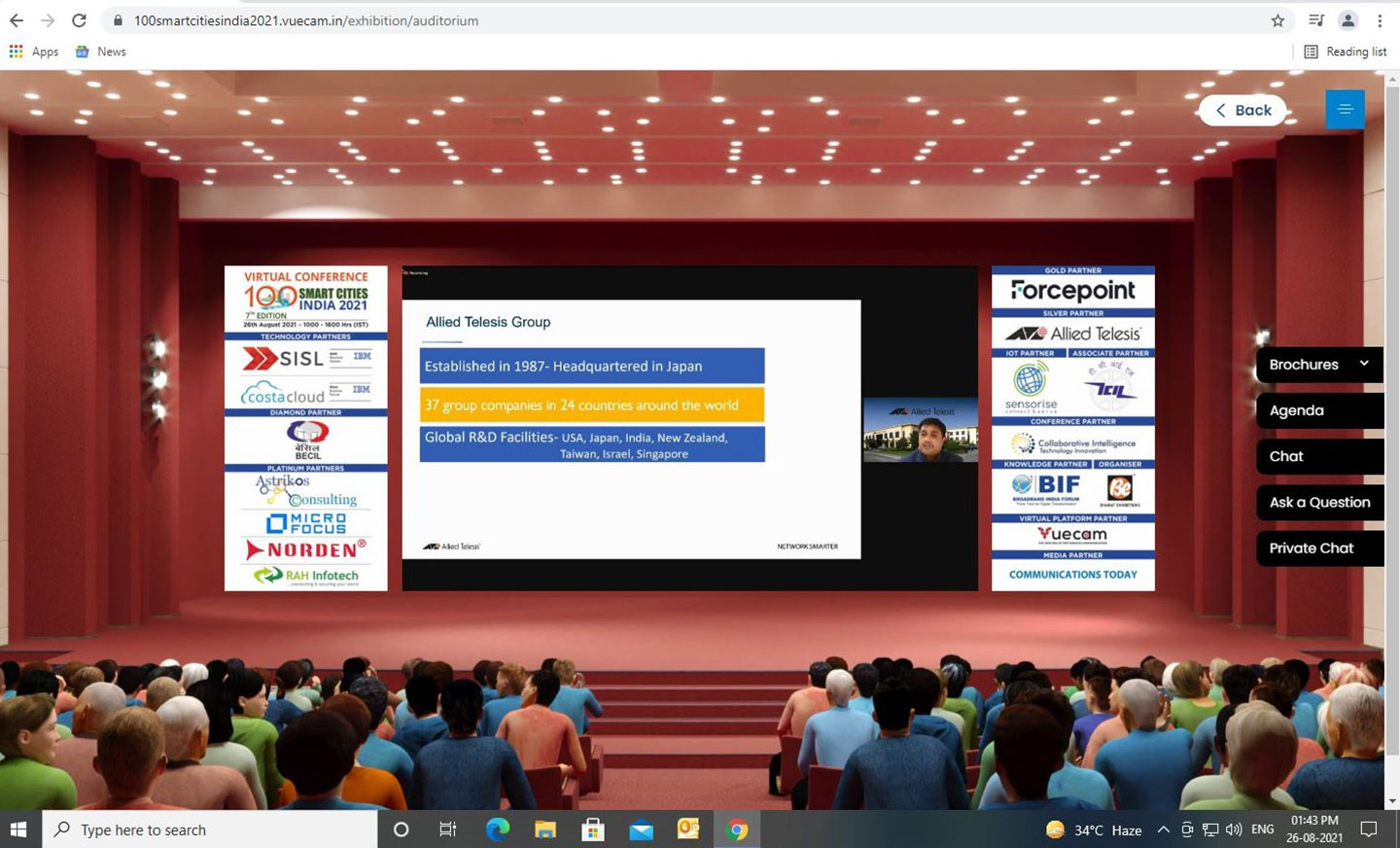Select Ask a Question
Image resolution: width=1400 pixels, height=848 pixels.
click(1319, 502)
